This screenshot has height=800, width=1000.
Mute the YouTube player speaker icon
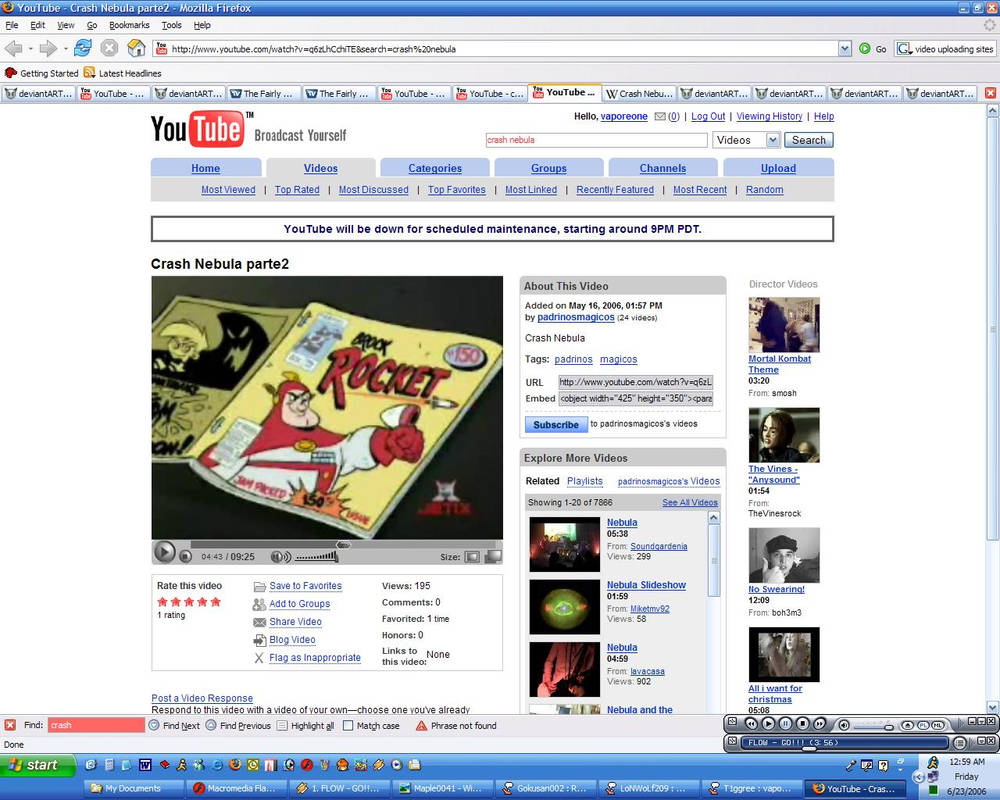point(281,556)
